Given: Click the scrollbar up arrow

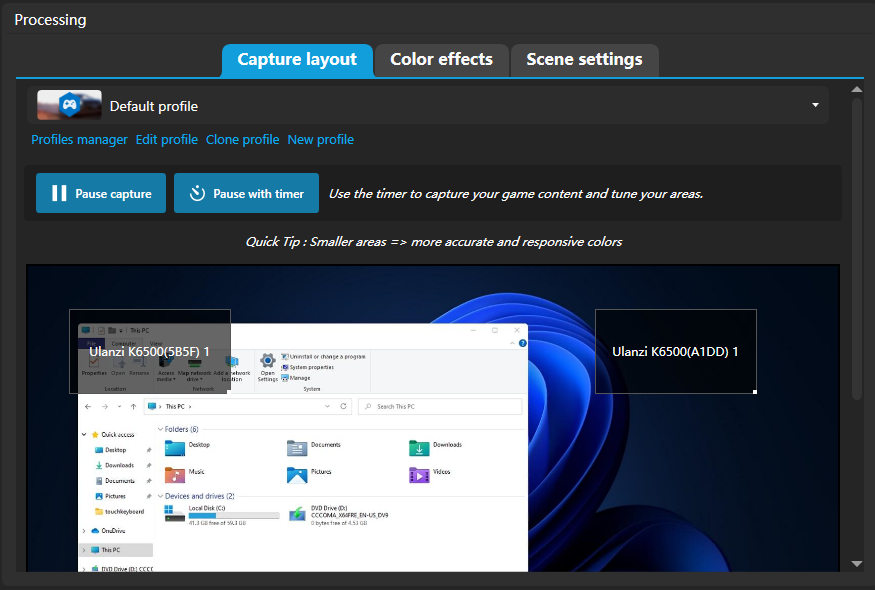Looking at the screenshot, I should 857,89.
